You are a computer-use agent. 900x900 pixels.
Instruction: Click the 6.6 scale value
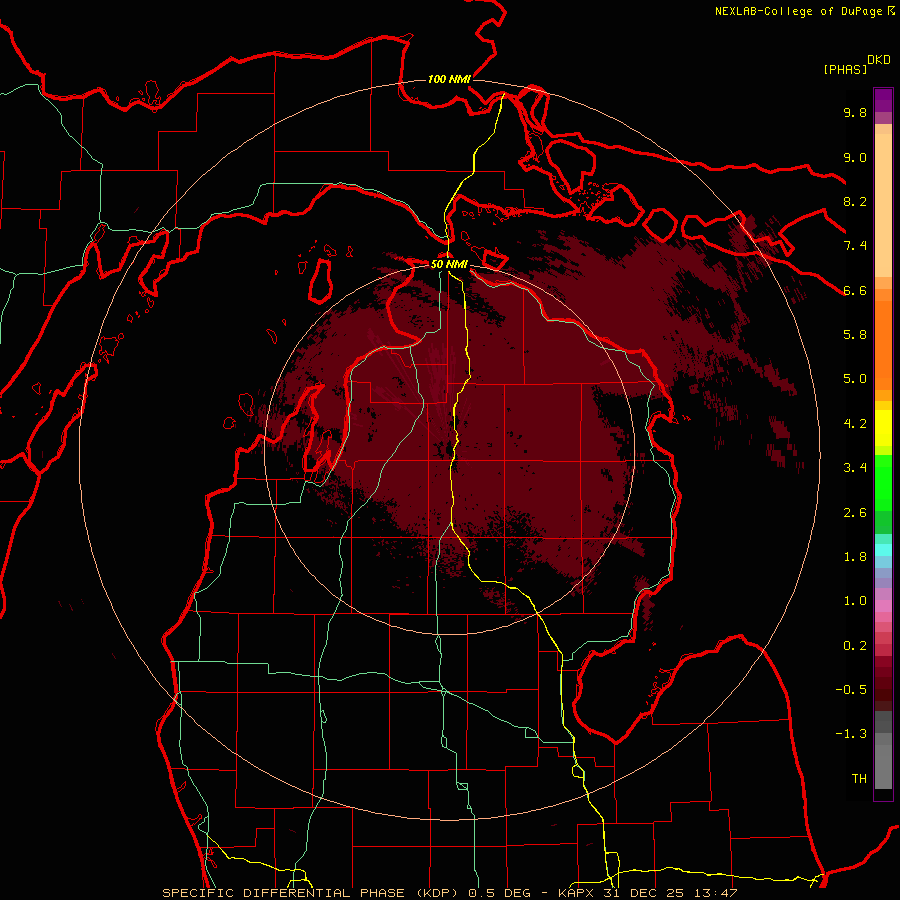[x=855, y=290]
